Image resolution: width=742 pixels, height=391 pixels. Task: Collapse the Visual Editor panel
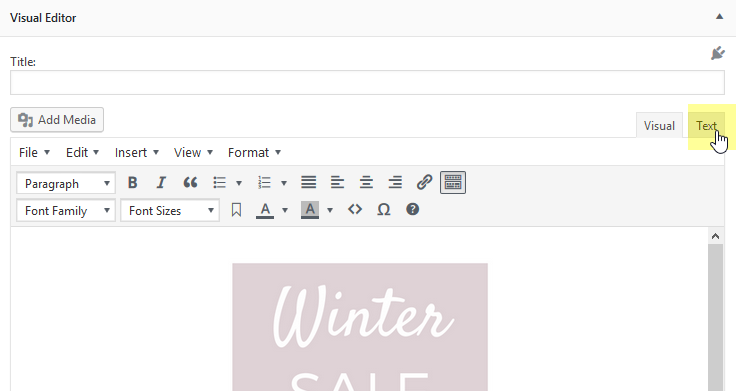coord(719,17)
